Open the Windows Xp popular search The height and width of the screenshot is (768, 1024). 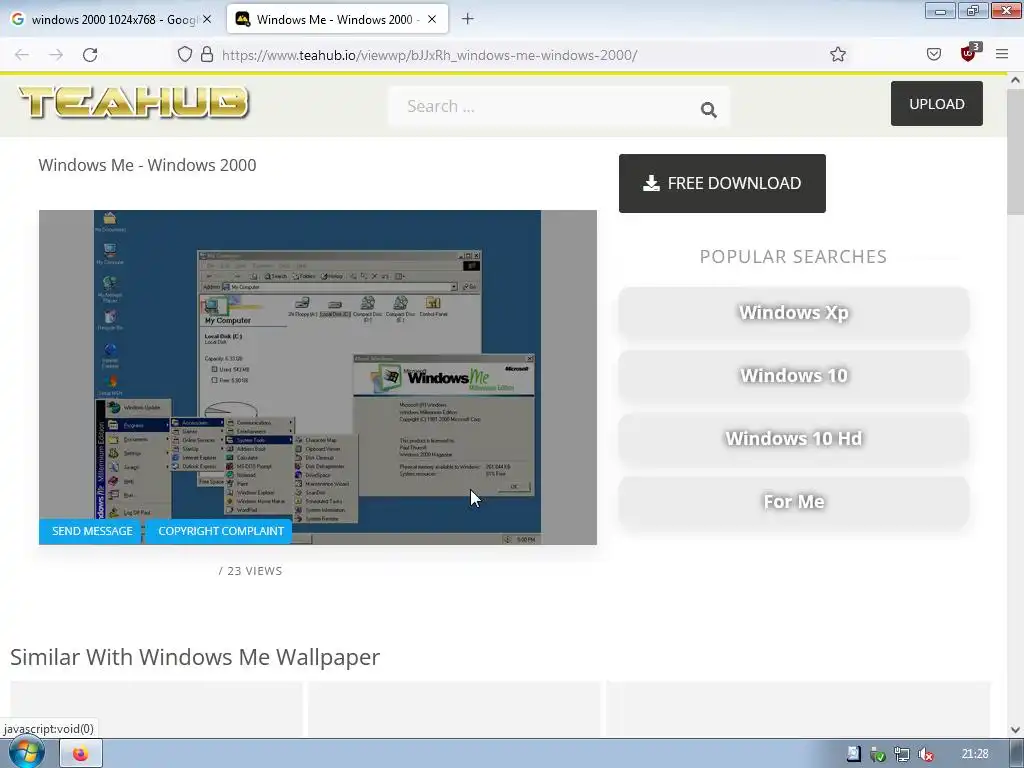tap(793, 313)
